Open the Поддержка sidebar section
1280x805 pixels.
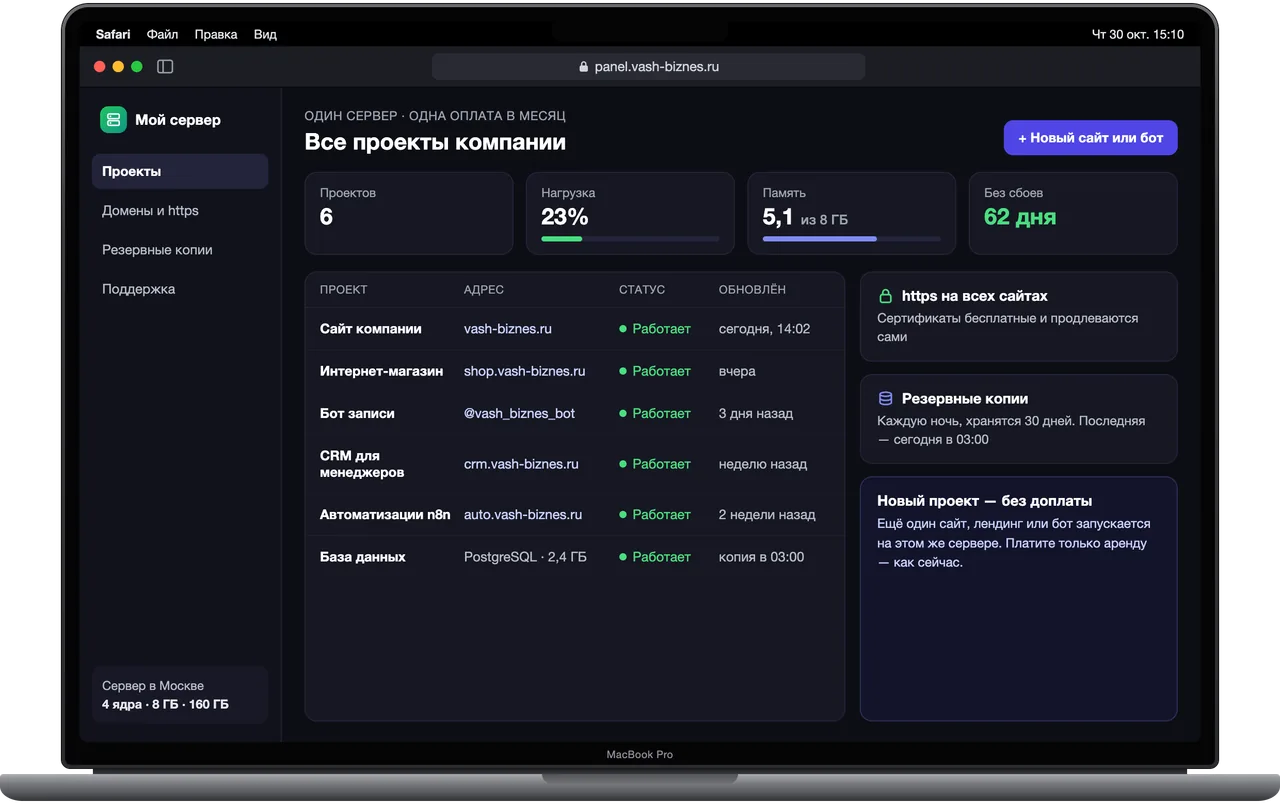tap(180, 289)
